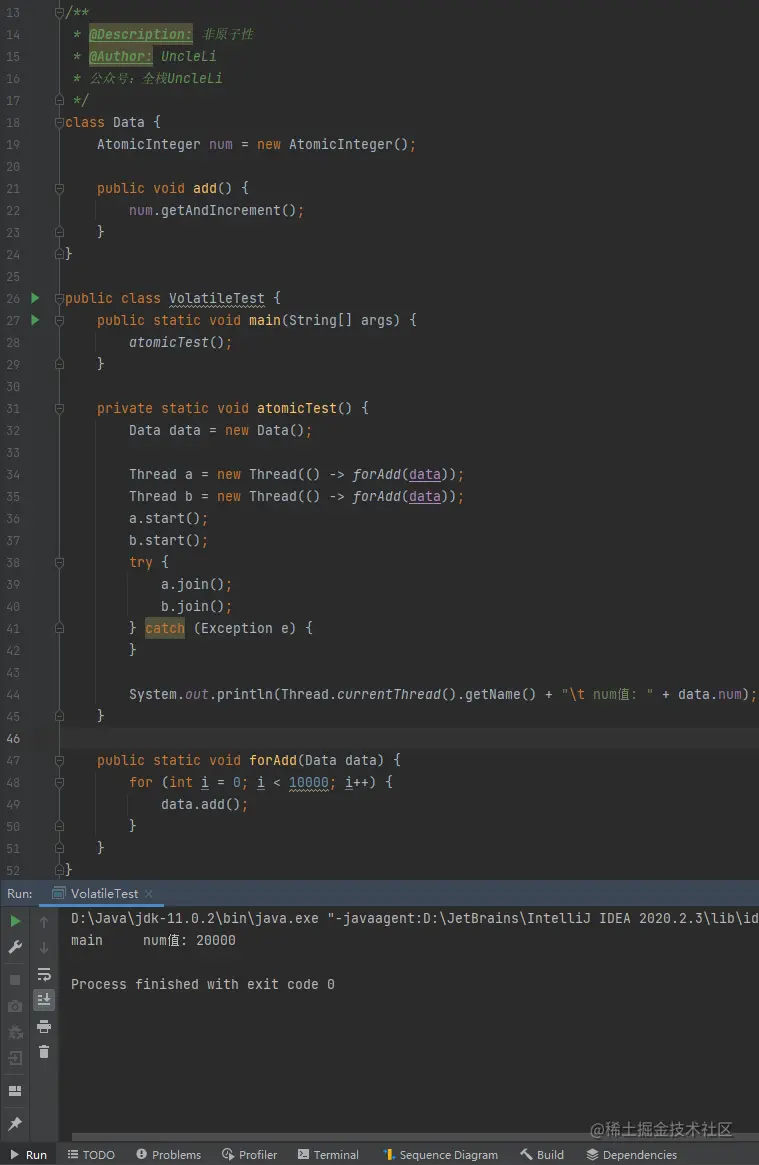Open the TODO tool window
Viewport: 759px width, 1165px height.
click(x=91, y=1155)
